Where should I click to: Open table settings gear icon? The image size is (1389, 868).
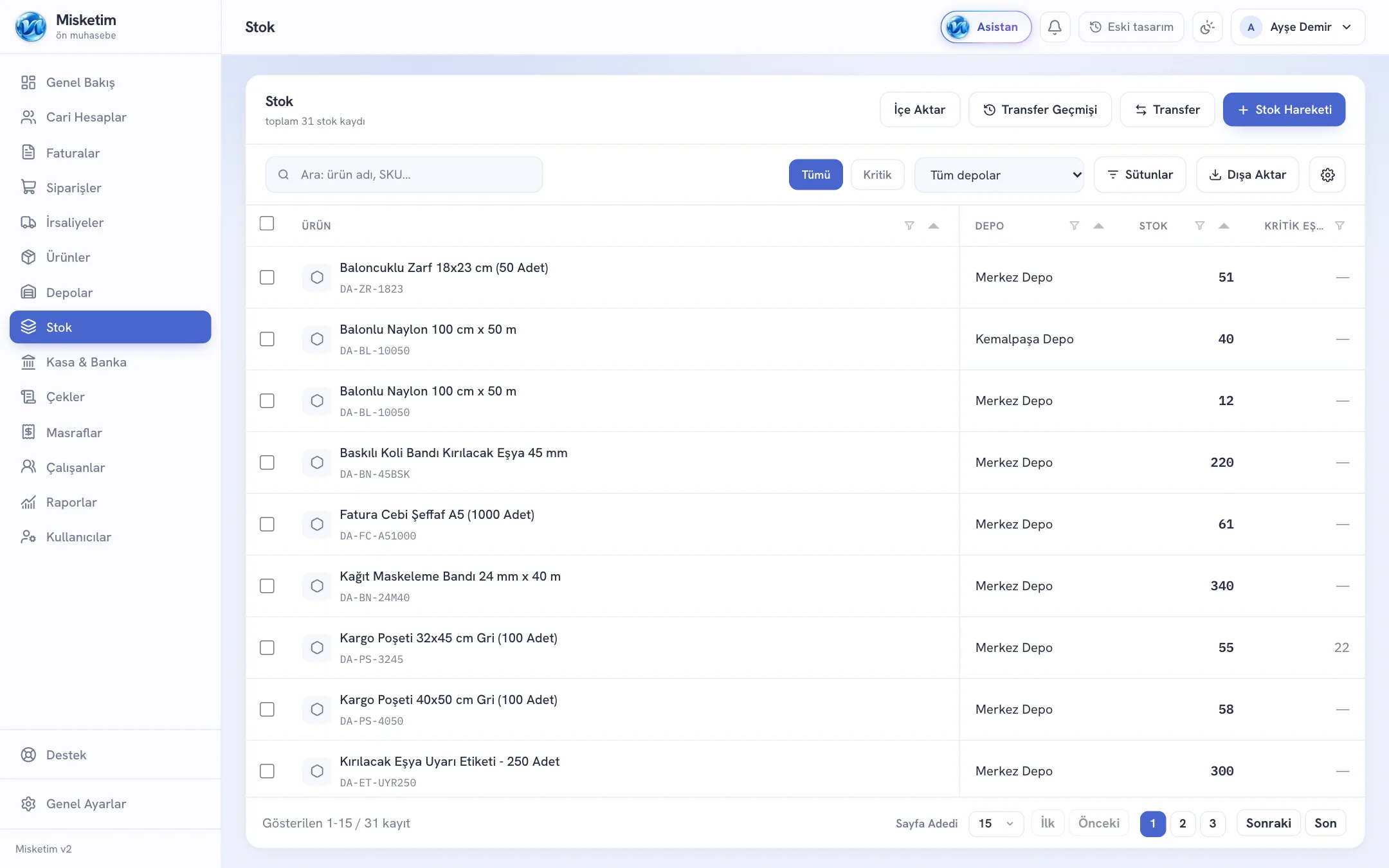tap(1327, 175)
